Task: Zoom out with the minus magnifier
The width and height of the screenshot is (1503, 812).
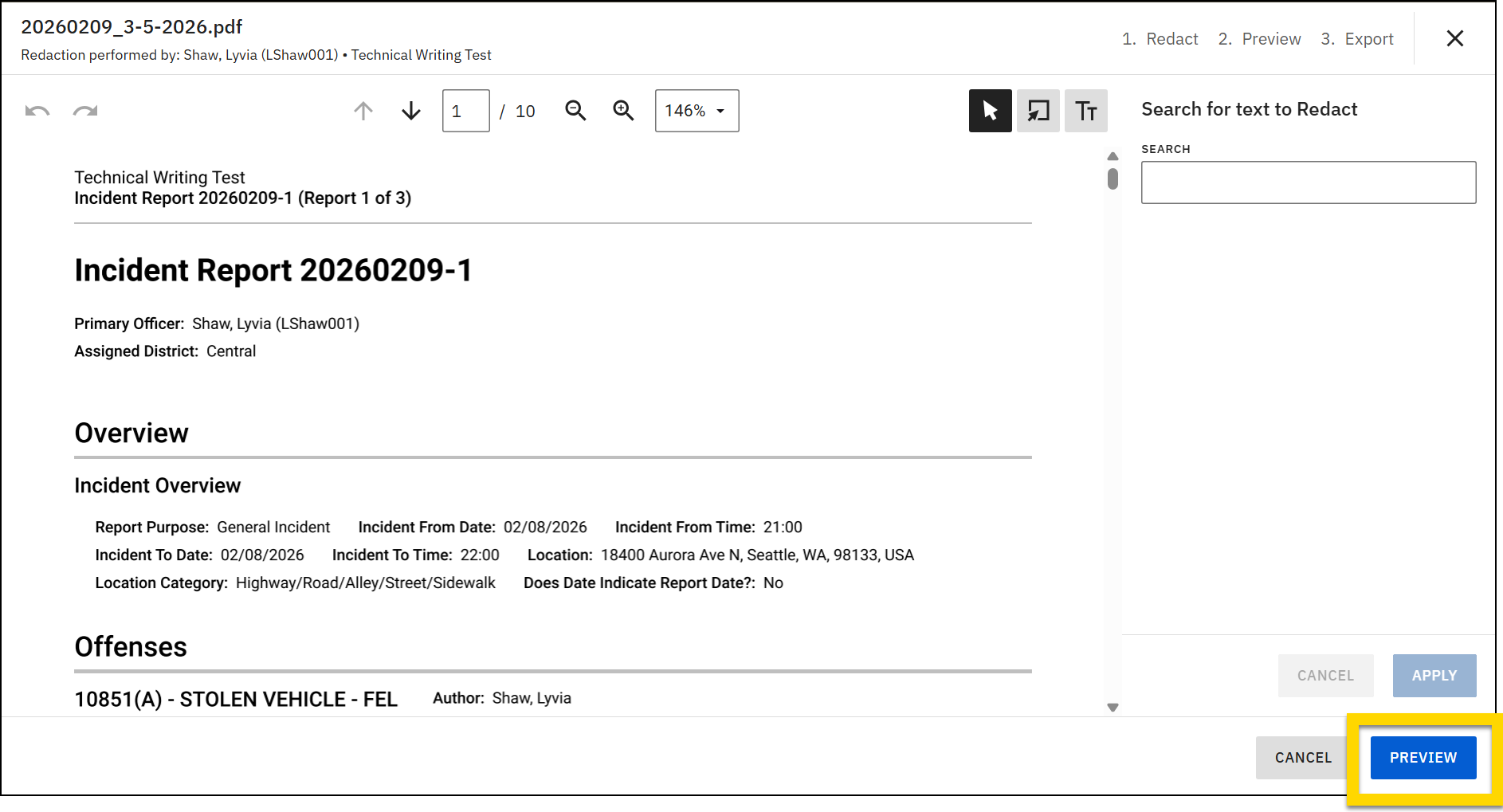Action: [575, 111]
